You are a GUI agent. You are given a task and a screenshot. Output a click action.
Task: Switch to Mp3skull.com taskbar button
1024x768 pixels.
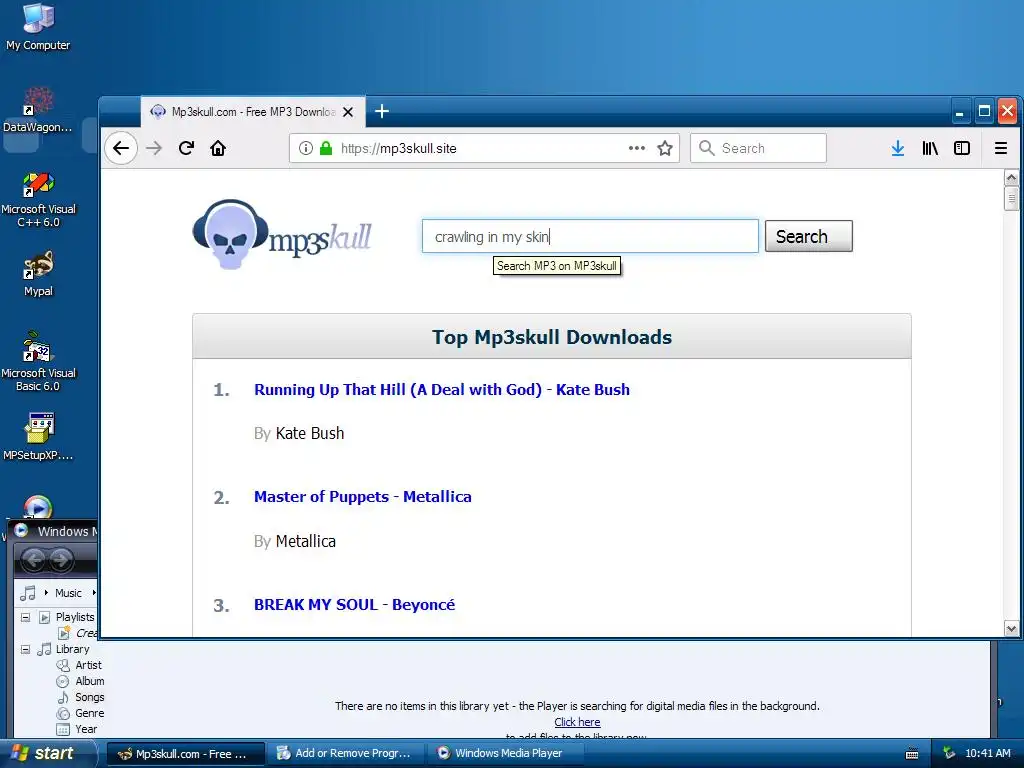(185, 754)
